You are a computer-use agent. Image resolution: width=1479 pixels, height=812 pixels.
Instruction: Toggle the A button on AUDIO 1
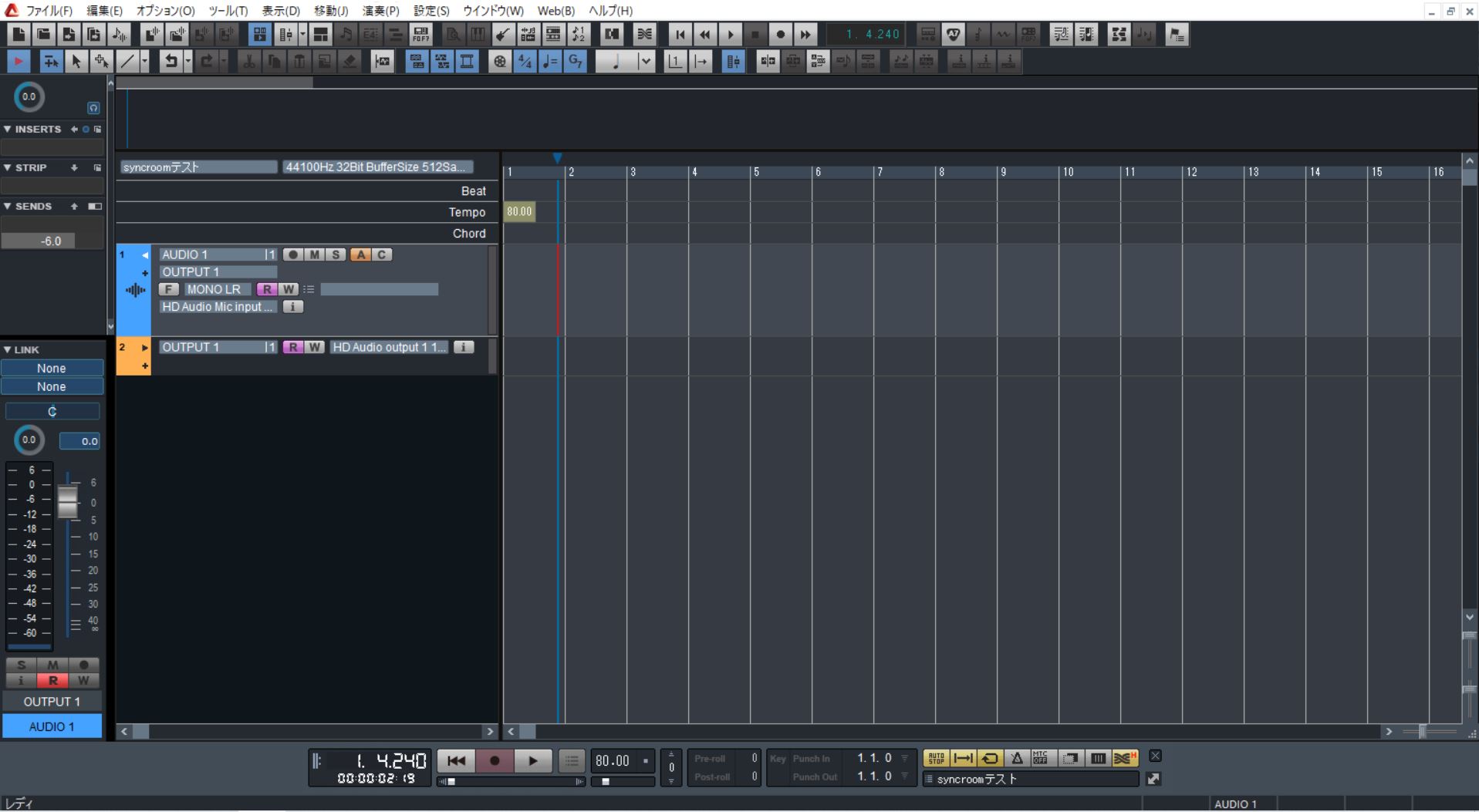[x=360, y=254]
